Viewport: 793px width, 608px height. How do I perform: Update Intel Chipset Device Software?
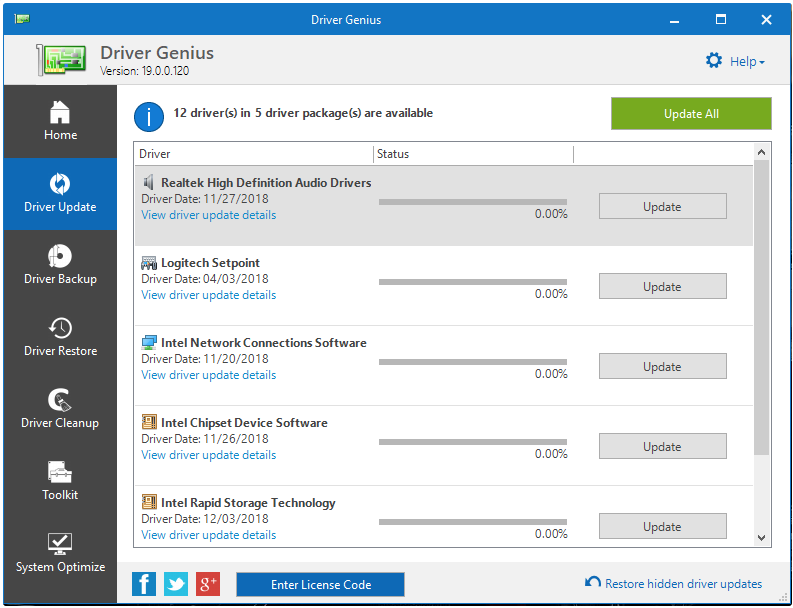pos(663,446)
